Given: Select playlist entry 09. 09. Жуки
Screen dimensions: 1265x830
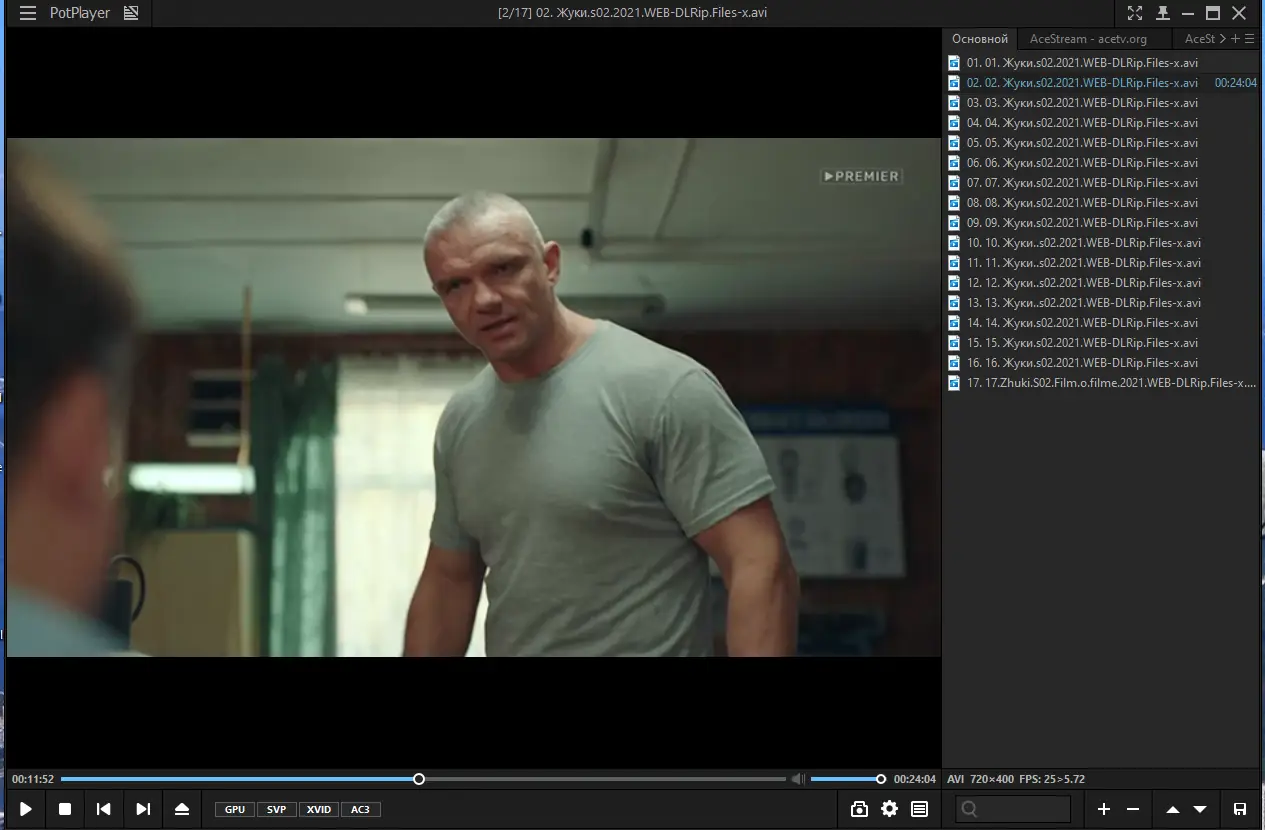Looking at the screenshot, I should coord(1102,223).
